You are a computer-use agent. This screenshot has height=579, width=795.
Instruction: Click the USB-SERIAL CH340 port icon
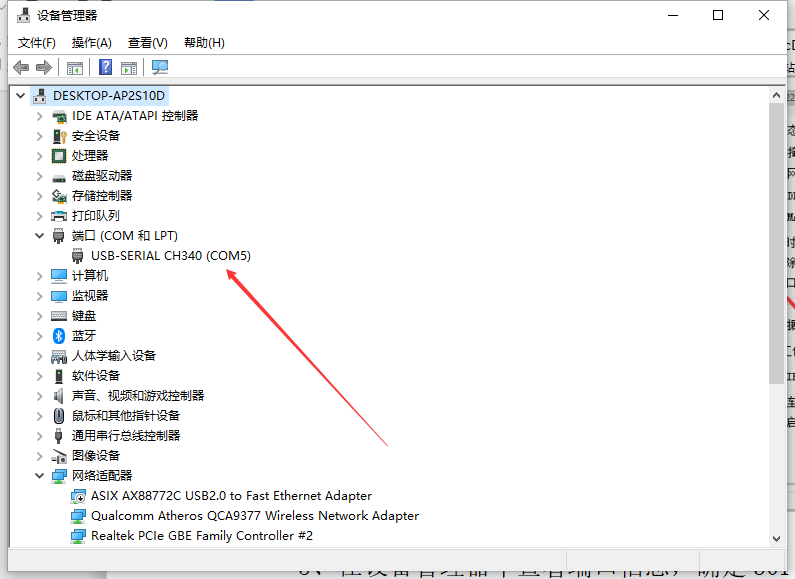pyautogui.click(x=78, y=256)
